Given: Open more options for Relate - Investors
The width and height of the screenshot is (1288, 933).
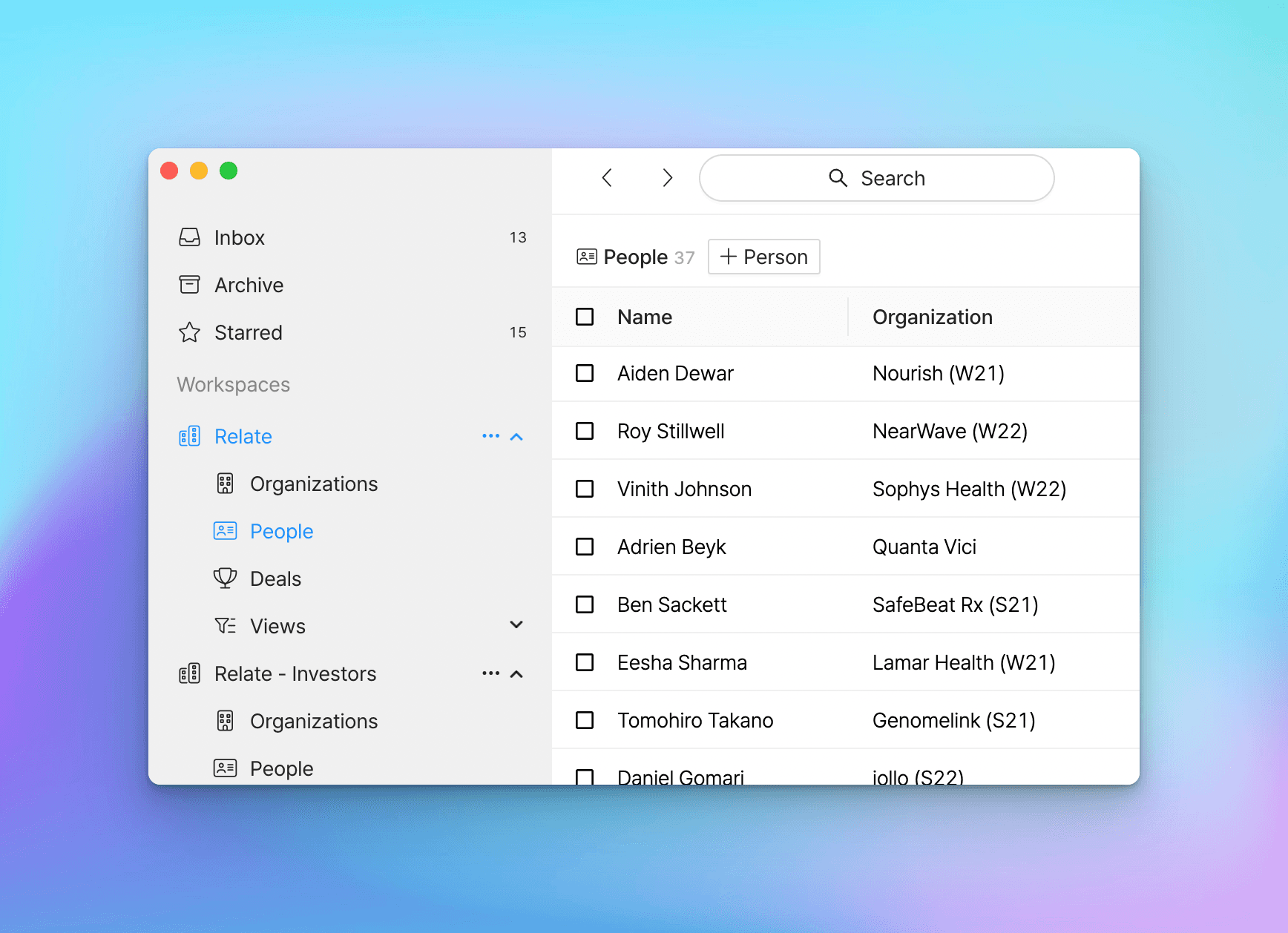Looking at the screenshot, I should [x=490, y=673].
